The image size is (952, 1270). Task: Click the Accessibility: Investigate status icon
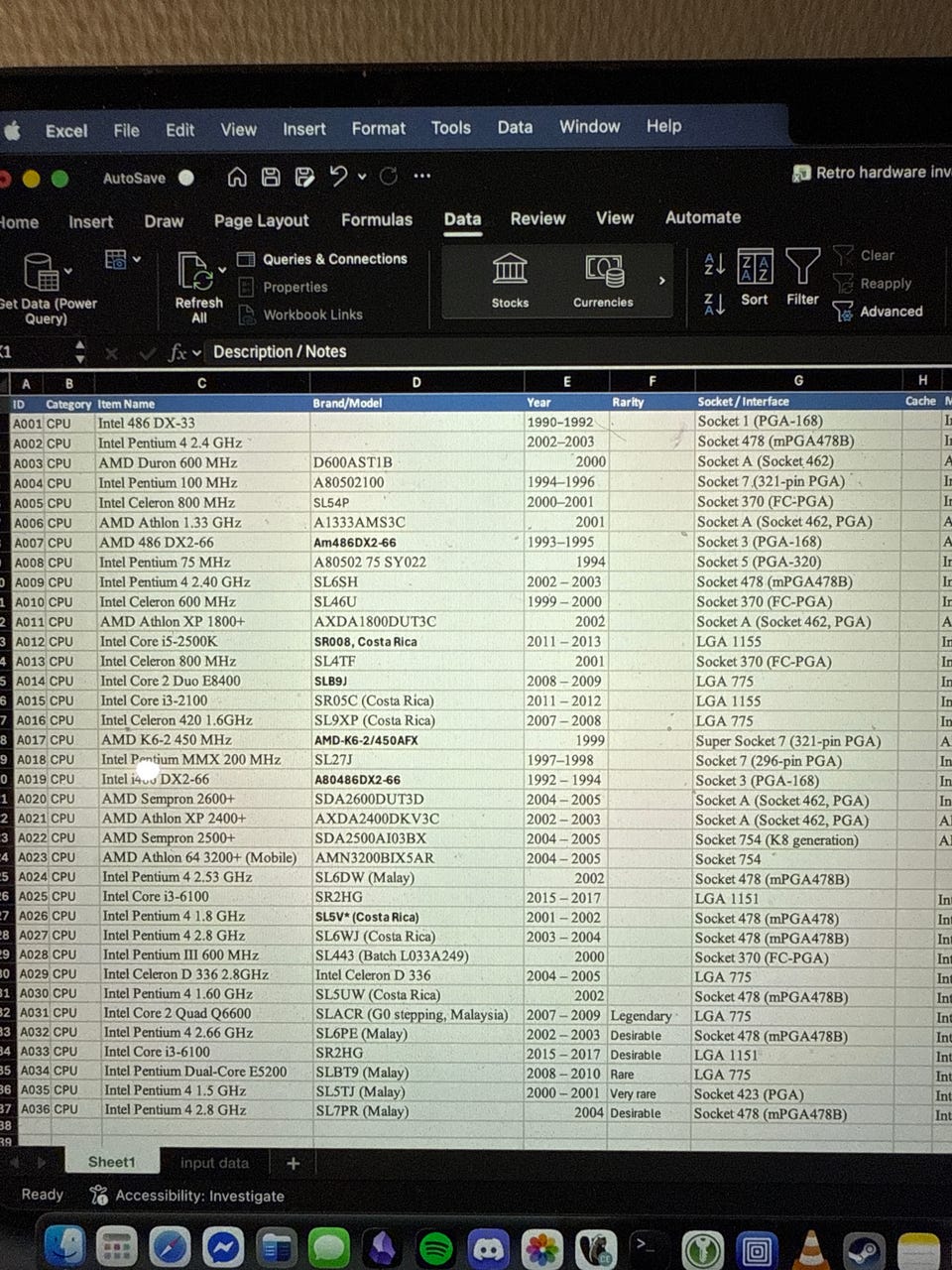(x=98, y=1196)
